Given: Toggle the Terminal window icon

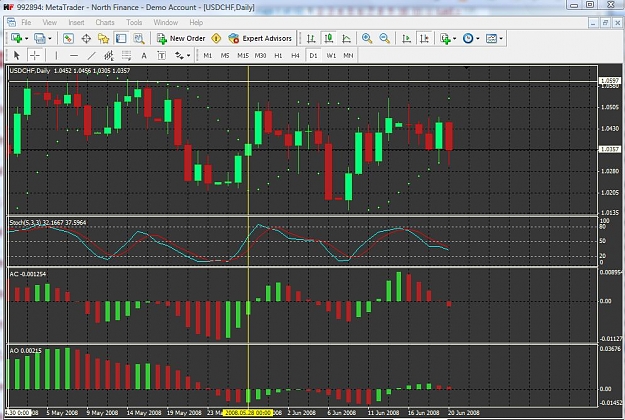Looking at the screenshot, I should click(121, 39).
